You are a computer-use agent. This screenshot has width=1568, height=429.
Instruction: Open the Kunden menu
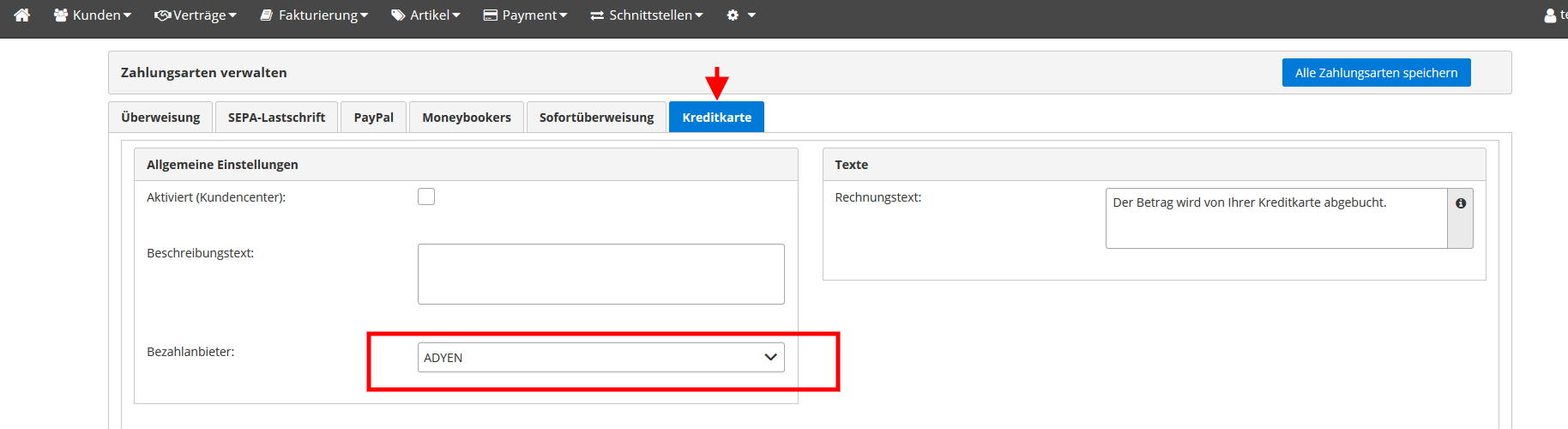click(93, 15)
